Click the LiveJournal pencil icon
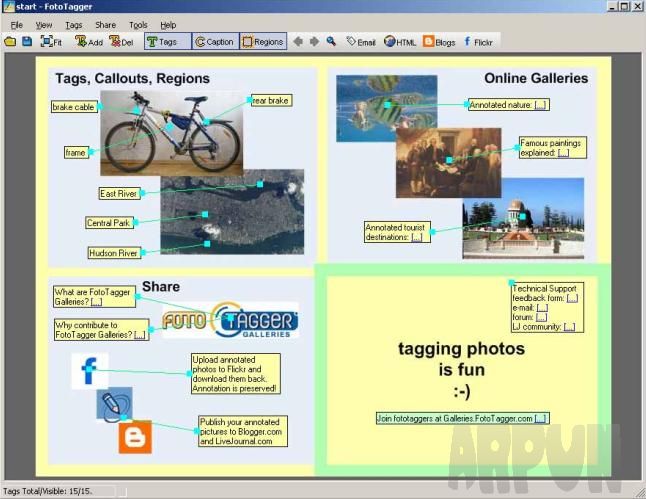Image resolution: width=646 pixels, height=499 pixels. pyautogui.click(x=115, y=404)
